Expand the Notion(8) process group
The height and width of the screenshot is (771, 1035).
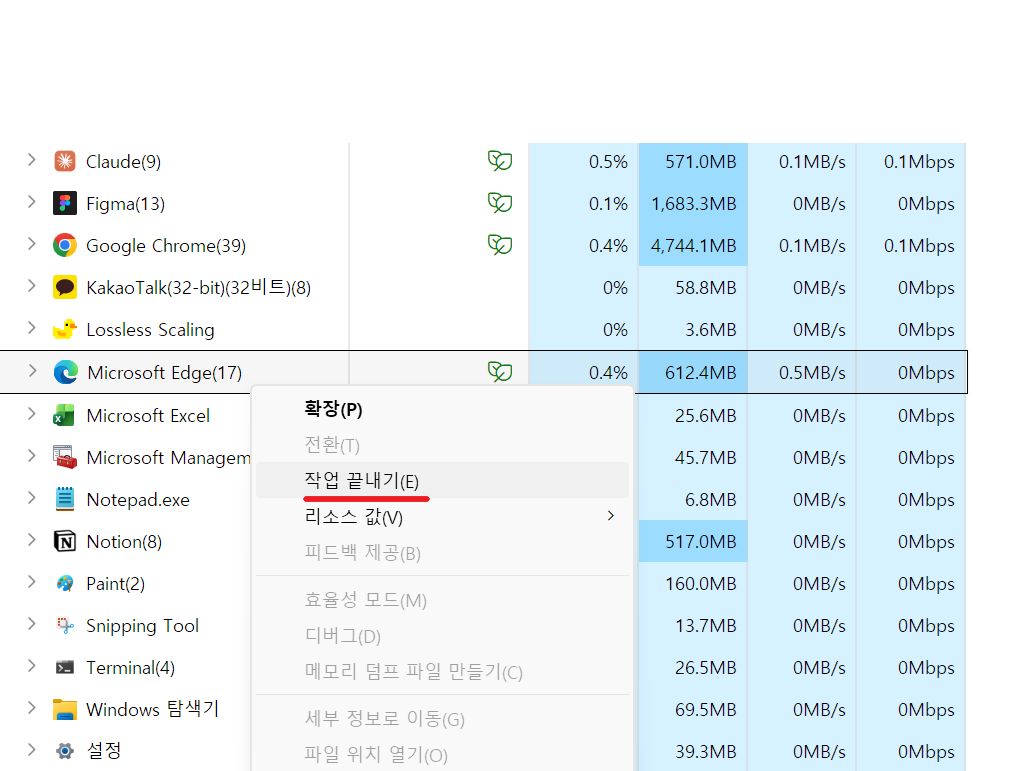[31, 540]
